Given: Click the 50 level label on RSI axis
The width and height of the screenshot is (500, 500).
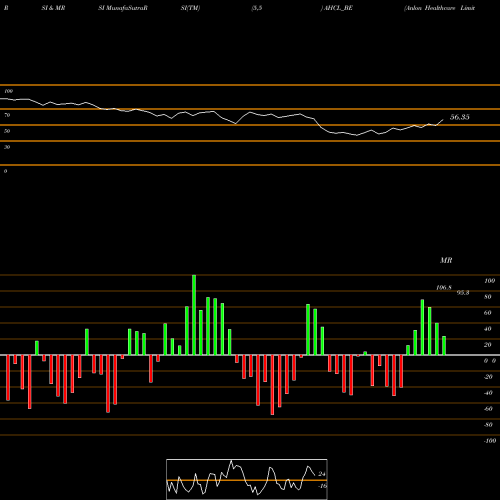Looking at the screenshot, I should pyautogui.click(x=7, y=131).
